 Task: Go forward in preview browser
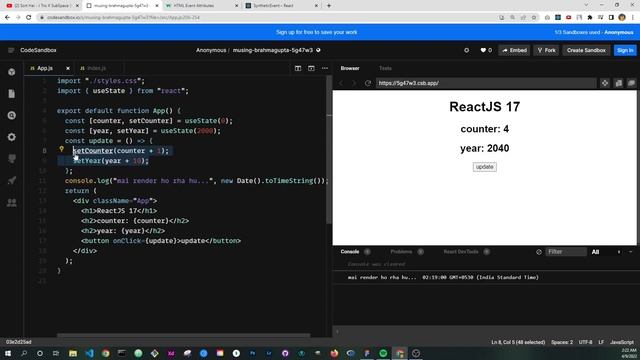(x=354, y=83)
